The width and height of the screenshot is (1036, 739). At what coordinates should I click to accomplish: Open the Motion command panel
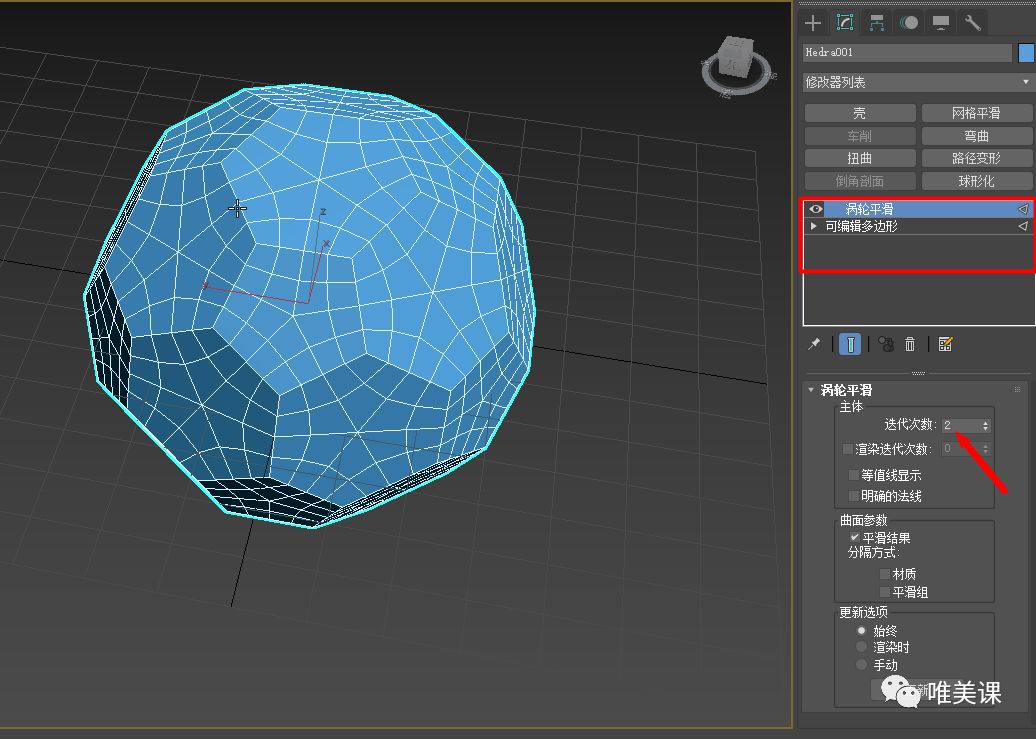point(908,22)
